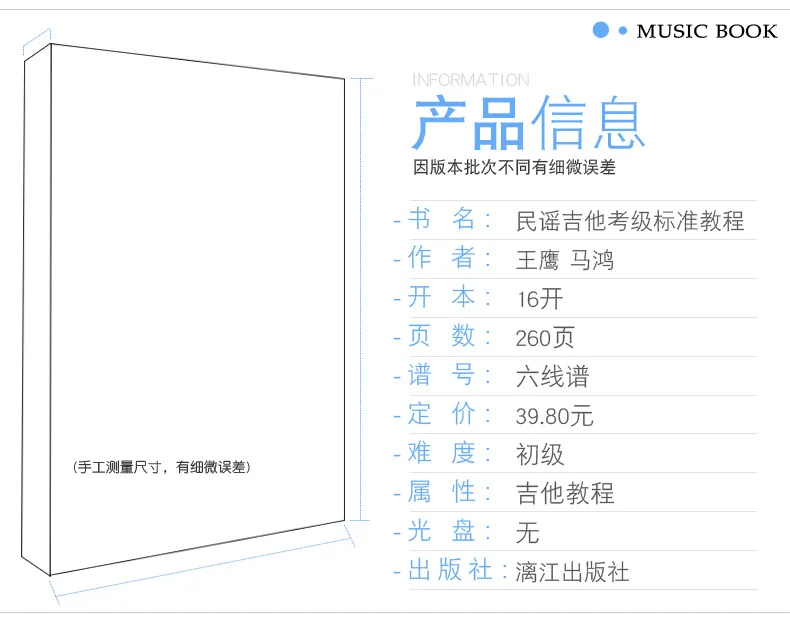Click the bottom width dimension line

(x=204, y=565)
